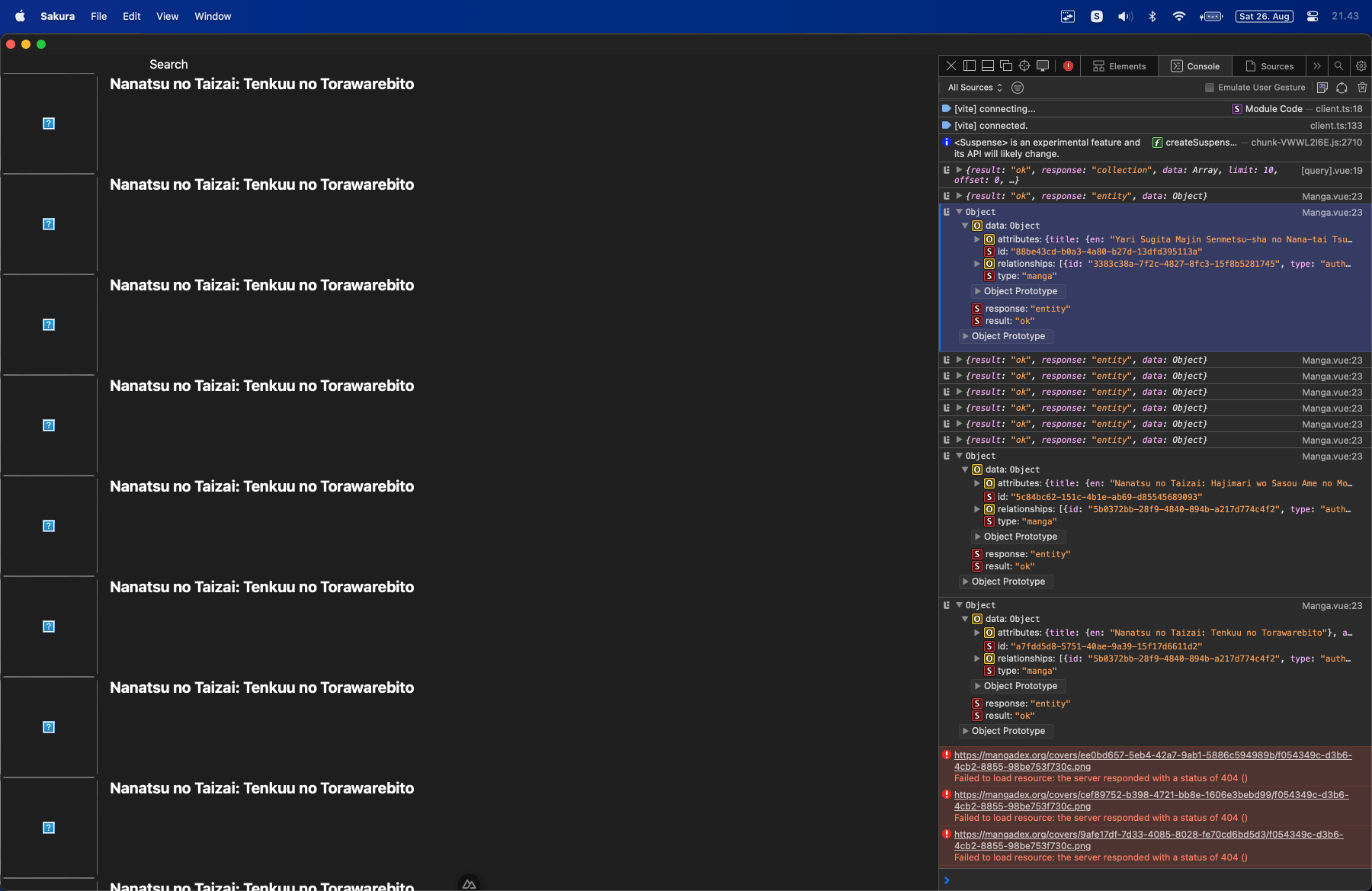Open client.ts:18 source link
Screen dimensions: 1372x891
(1338, 109)
